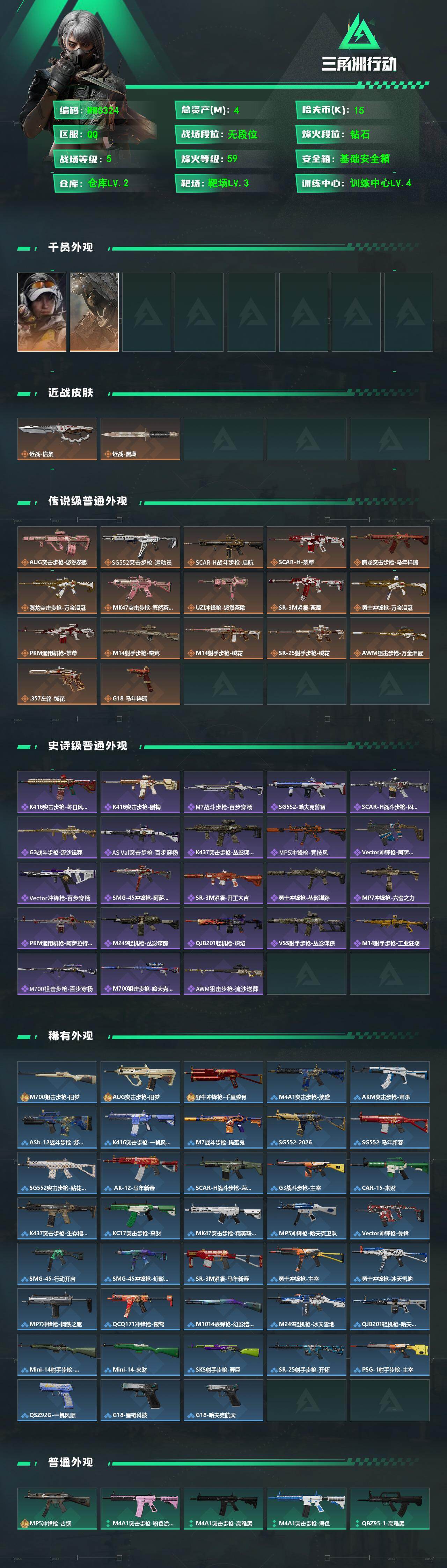447x1568 pixels.
Task: Open the 近战-信条 melee skin icon
Action: point(57,439)
